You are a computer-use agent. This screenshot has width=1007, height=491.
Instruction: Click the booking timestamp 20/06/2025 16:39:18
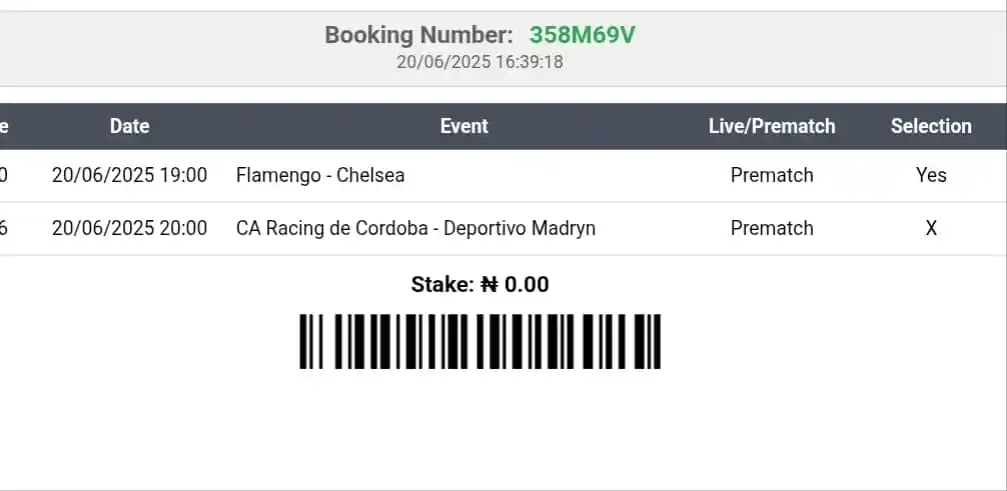[x=480, y=62]
